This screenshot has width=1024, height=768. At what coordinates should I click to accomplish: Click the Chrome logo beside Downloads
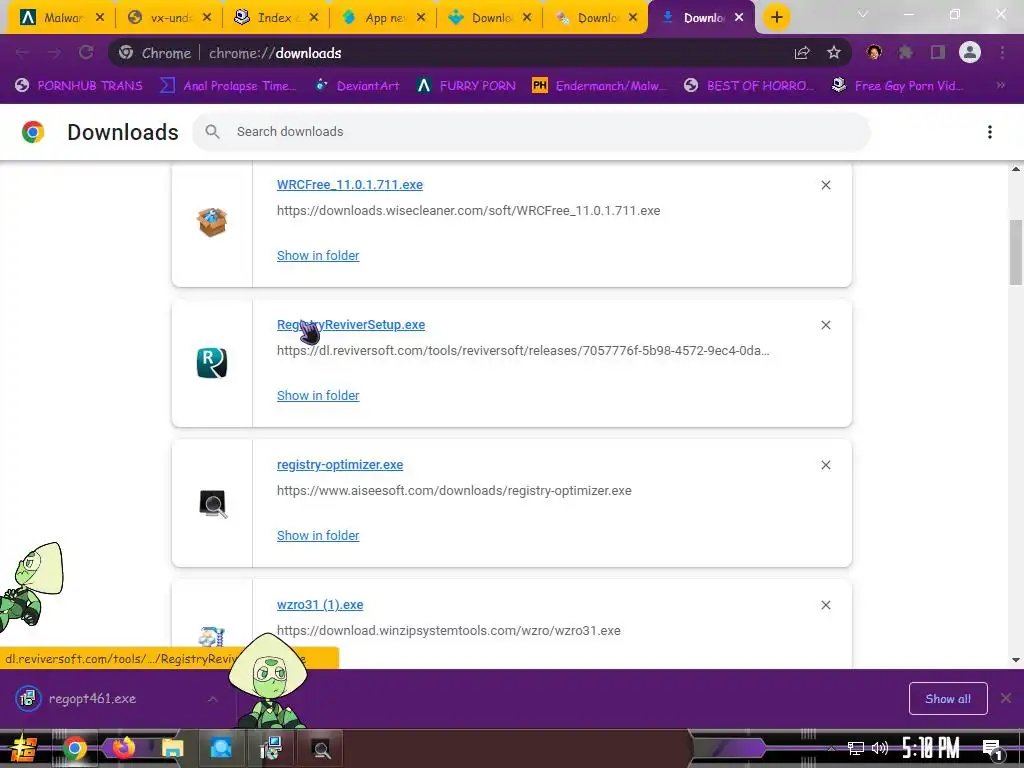point(33,132)
